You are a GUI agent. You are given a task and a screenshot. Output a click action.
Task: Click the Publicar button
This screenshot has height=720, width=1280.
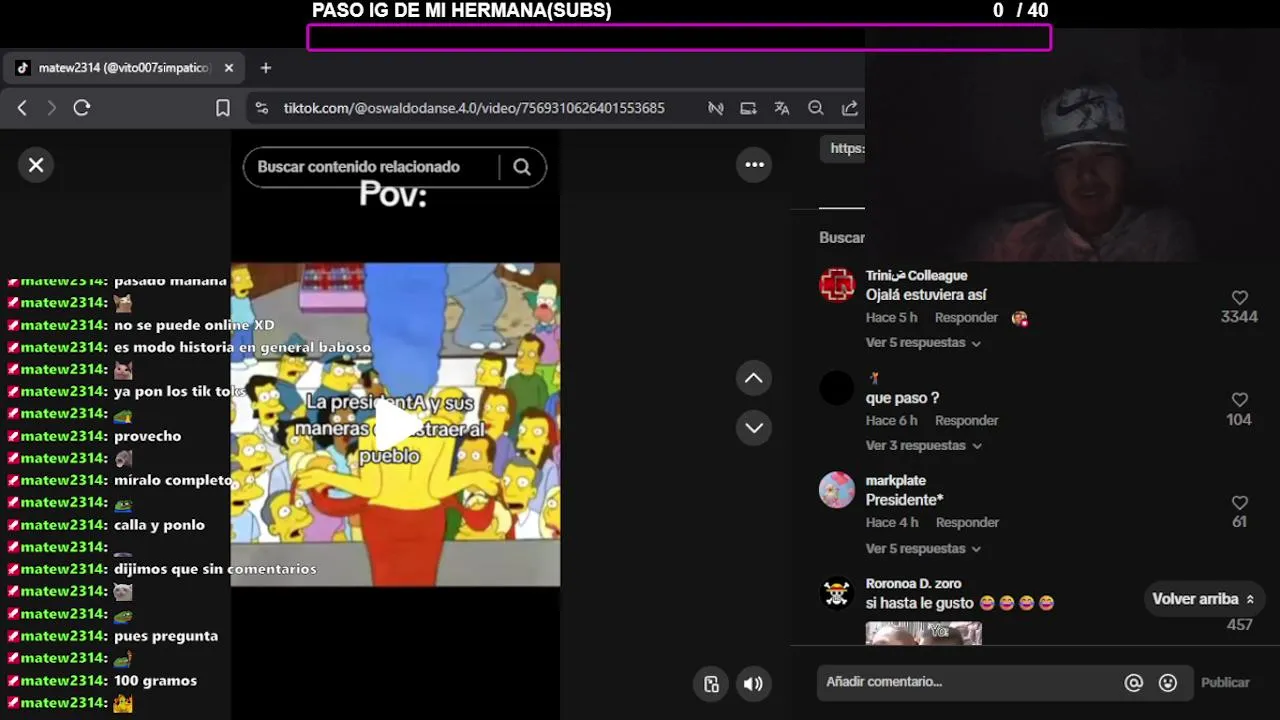coord(1225,683)
